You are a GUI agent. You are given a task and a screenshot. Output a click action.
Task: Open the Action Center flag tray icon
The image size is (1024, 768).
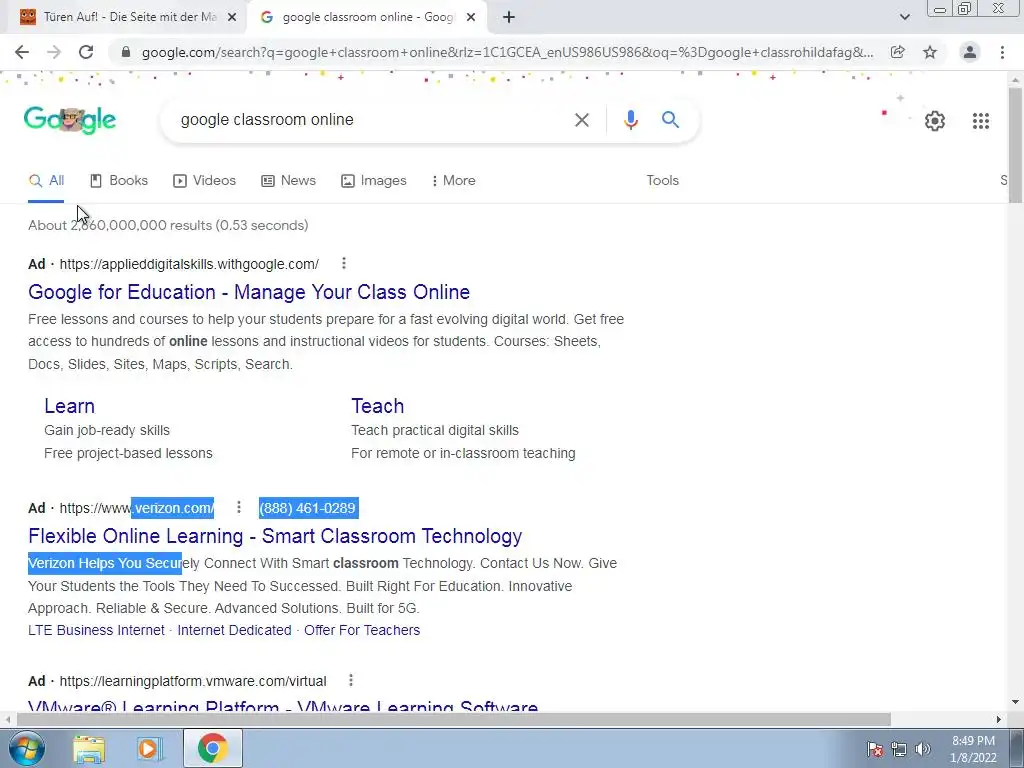[x=875, y=749]
